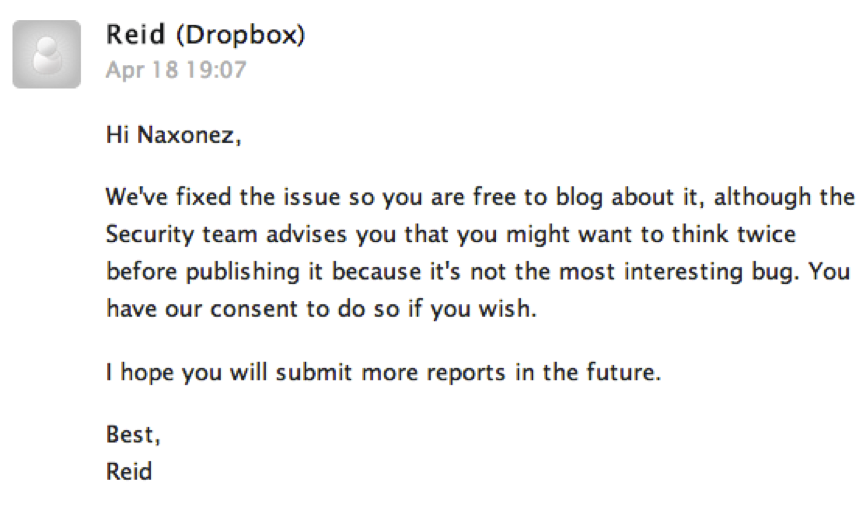Click the Reid signature at message bottom
The height and width of the screenshot is (507, 865).
(129, 472)
